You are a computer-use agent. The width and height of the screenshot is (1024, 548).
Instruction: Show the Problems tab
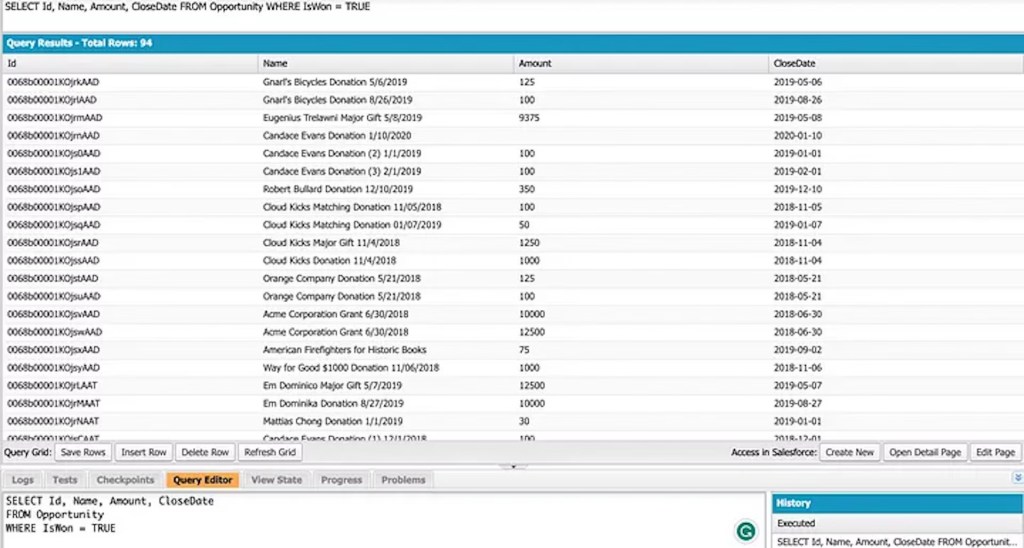[403, 480]
